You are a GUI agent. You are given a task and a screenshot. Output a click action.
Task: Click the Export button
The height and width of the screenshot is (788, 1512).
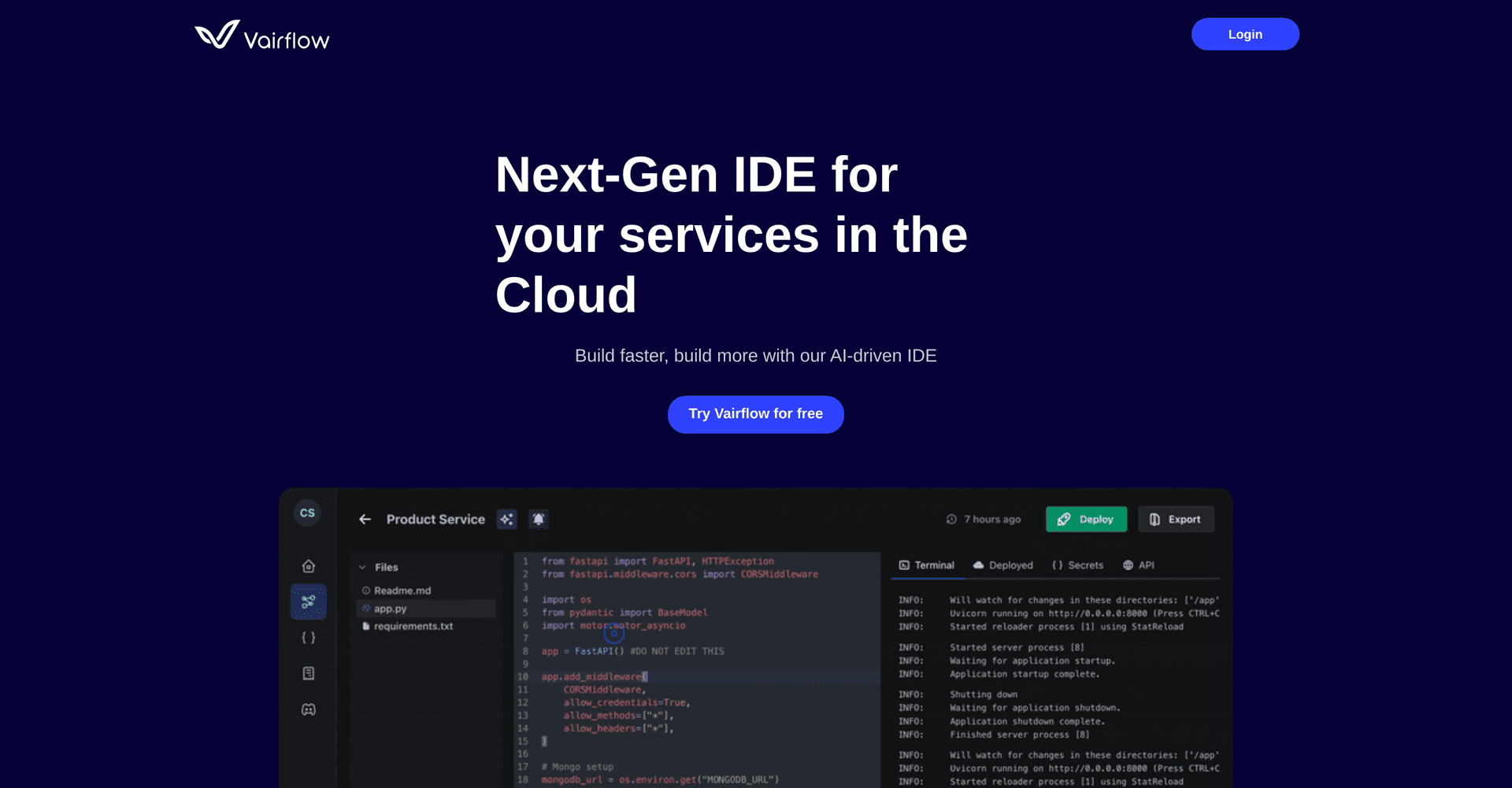click(x=1176, y=520)
